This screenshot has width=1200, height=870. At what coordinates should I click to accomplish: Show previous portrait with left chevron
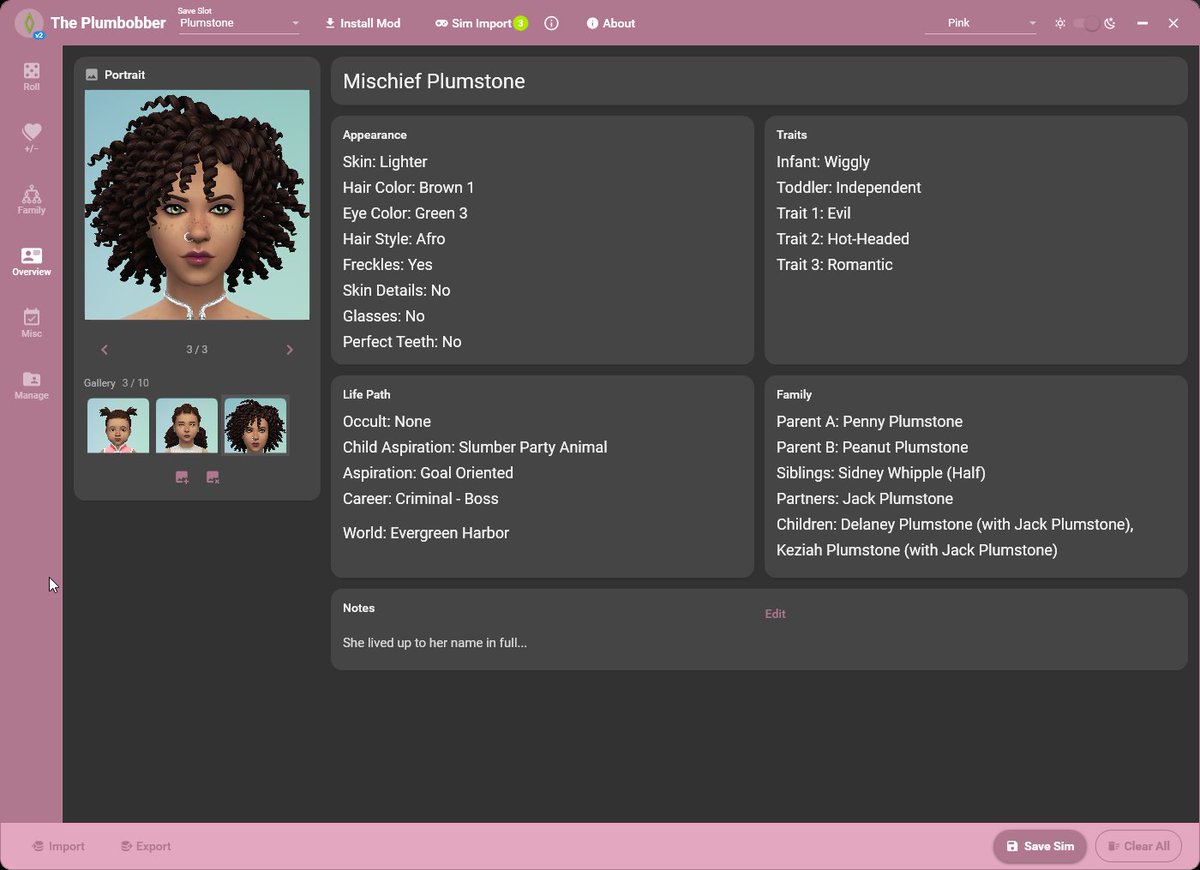[104, 350]
